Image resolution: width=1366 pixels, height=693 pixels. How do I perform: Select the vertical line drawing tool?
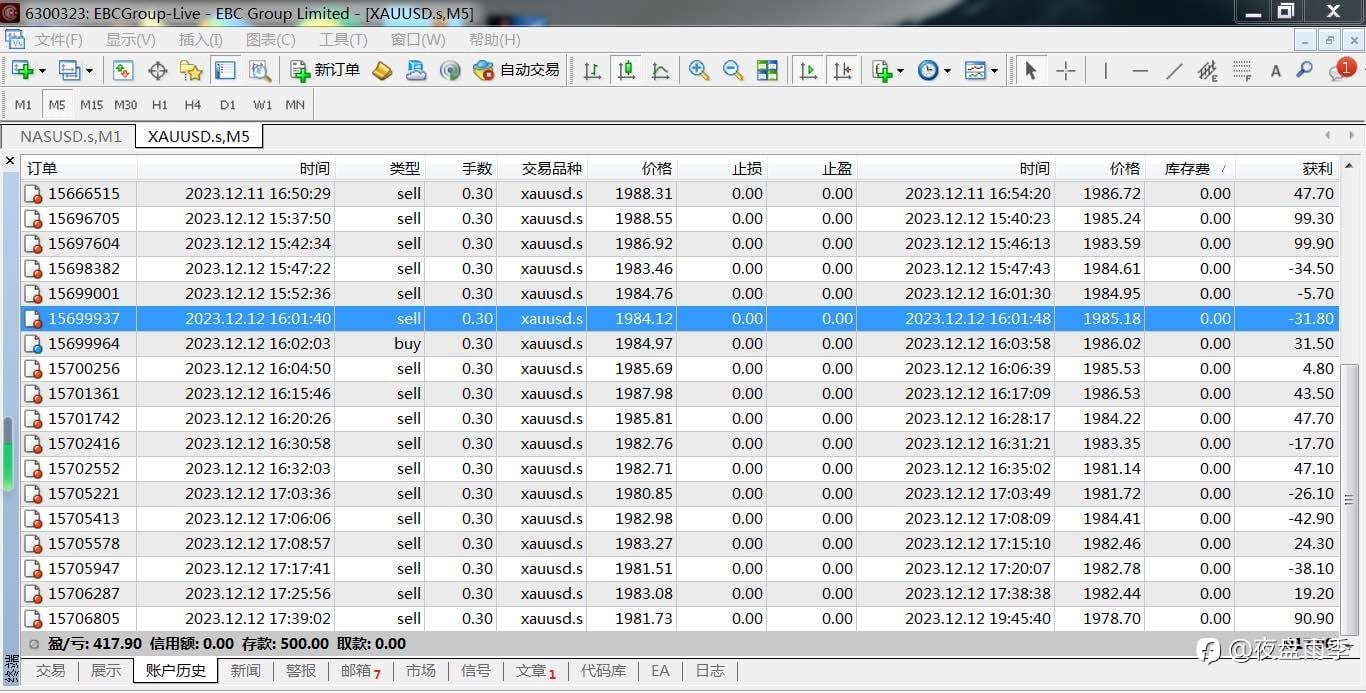pos(1105,70)
